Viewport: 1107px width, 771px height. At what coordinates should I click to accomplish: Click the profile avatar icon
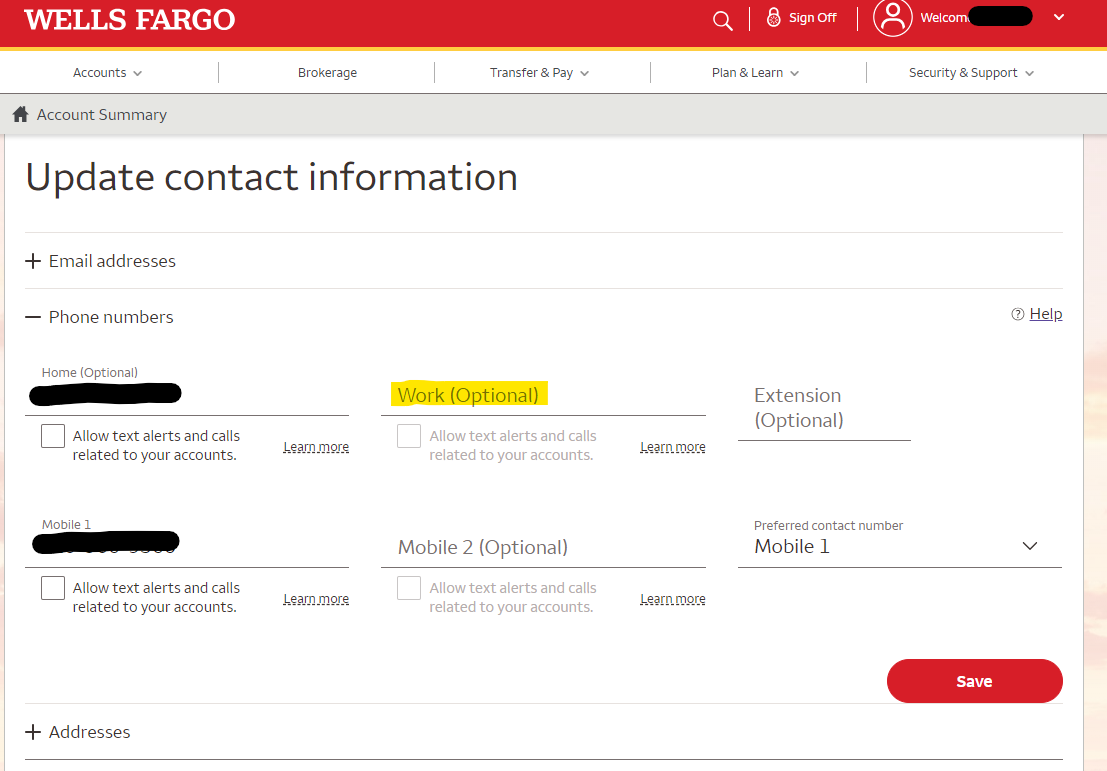(892, 17)
